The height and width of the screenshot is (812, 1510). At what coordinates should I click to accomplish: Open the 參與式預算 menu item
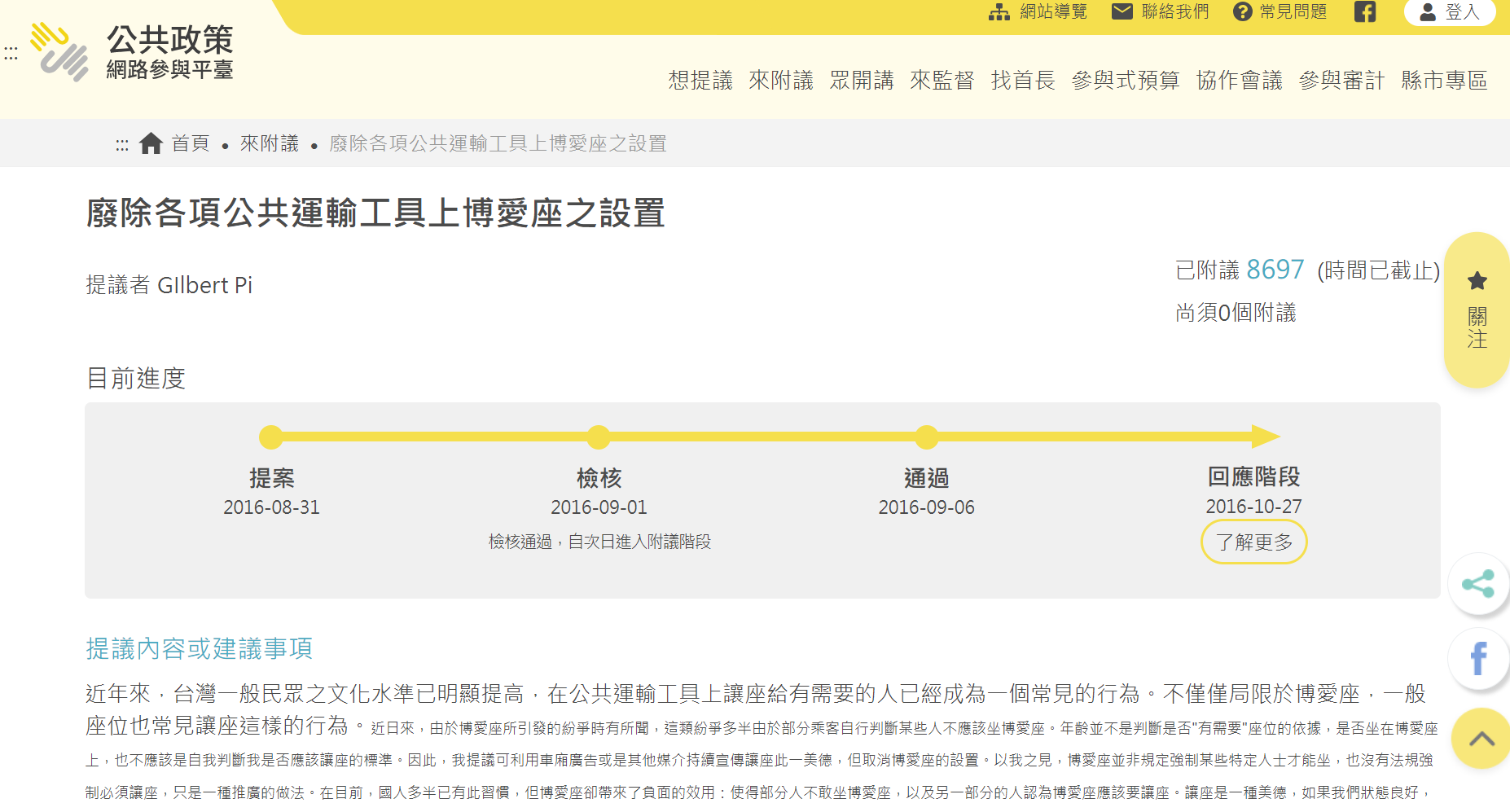[x=1126, y=80]
